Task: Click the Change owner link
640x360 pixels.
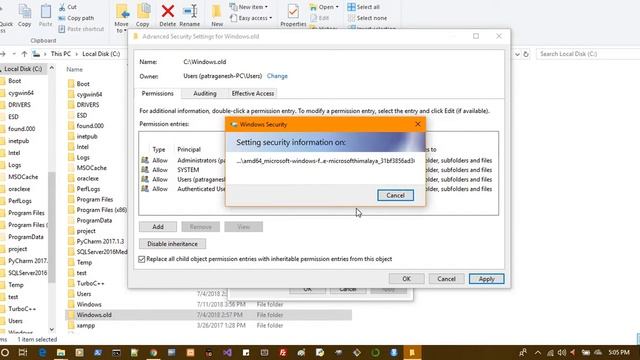Action: point(277,76)
